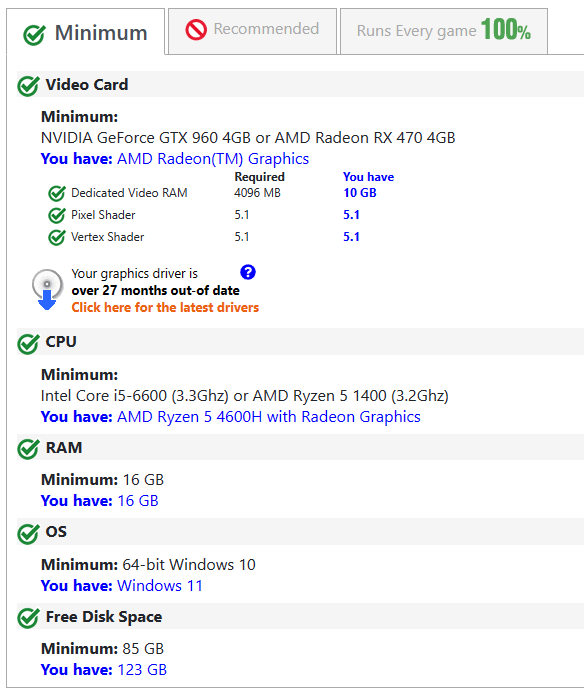Click the Vertex Shader checkmark icon
Screen dimensions: 584x689
point(57,237)
